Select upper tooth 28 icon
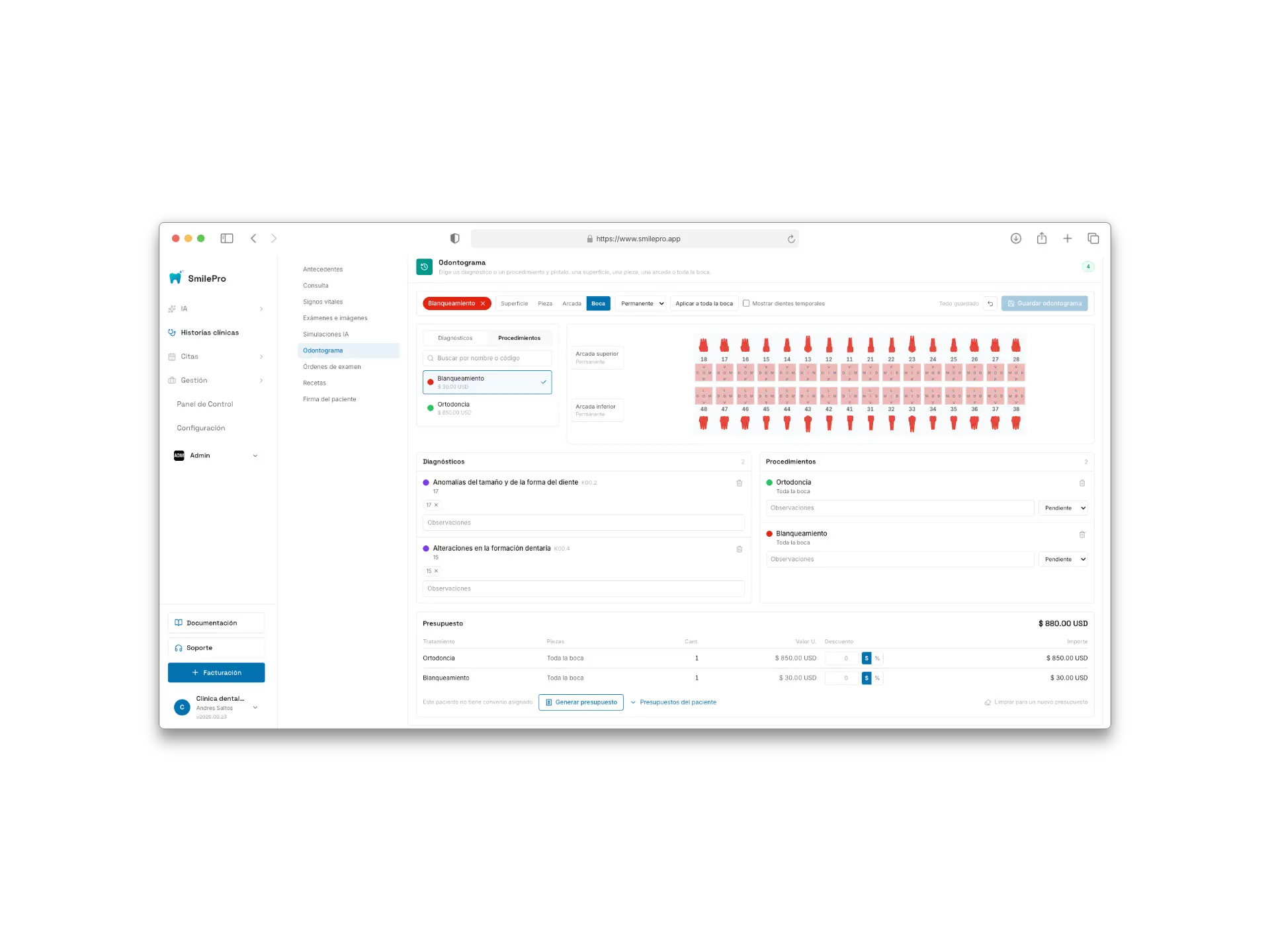The image size is (1270, 952). pyautogui.click(x=1016, y=344)
